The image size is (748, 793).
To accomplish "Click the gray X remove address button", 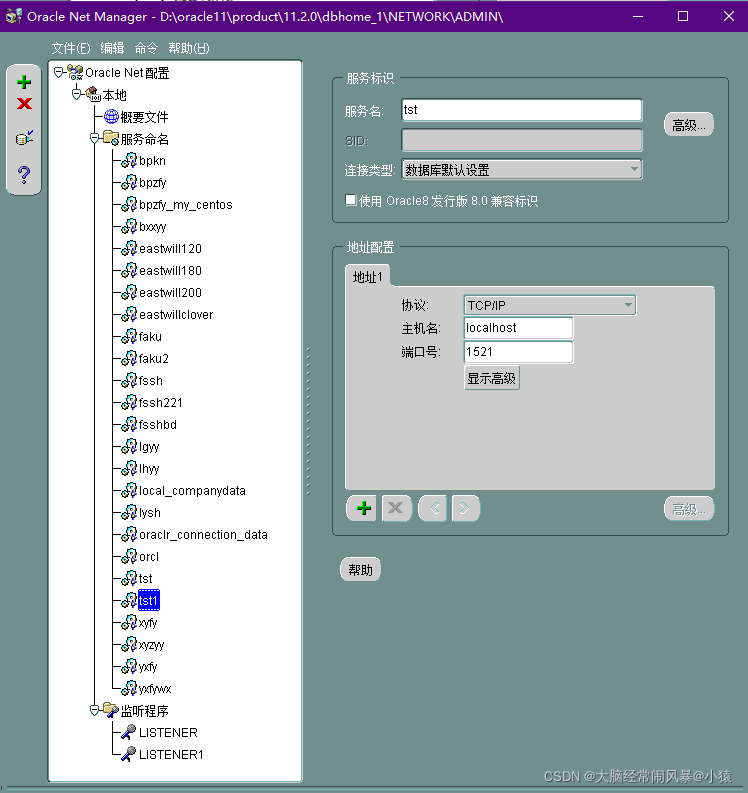I will pos(397,508).
